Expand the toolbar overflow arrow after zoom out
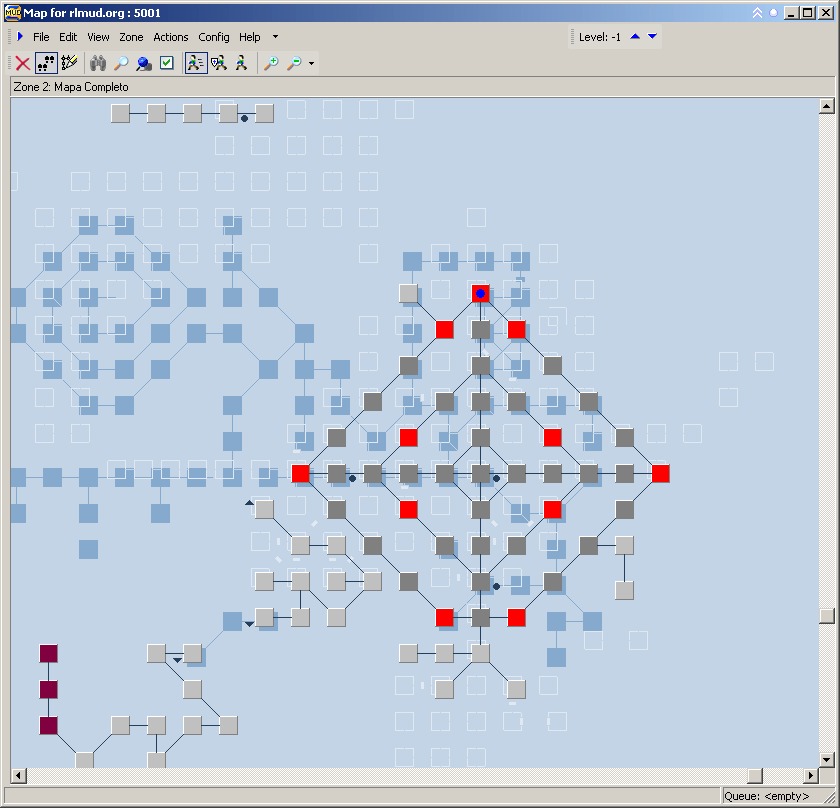Screen dimensions: 840x808 click(311, 64)
